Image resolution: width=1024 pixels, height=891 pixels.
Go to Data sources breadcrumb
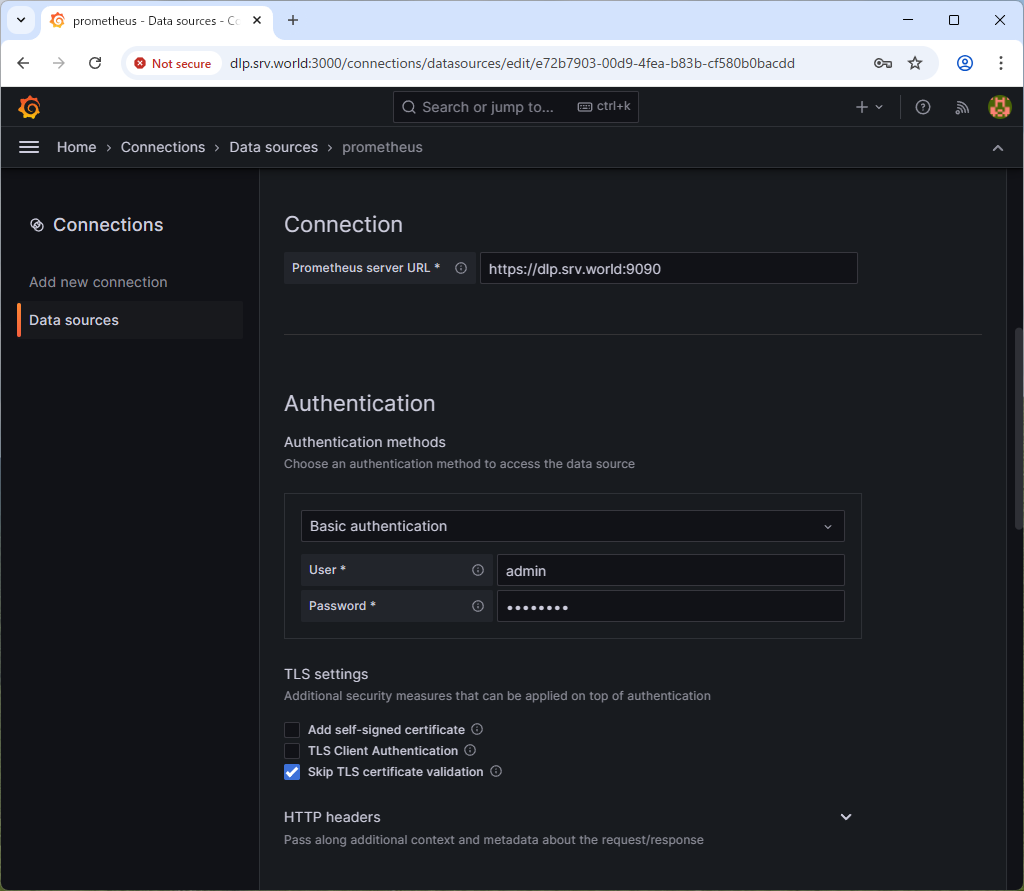(274, 148)
